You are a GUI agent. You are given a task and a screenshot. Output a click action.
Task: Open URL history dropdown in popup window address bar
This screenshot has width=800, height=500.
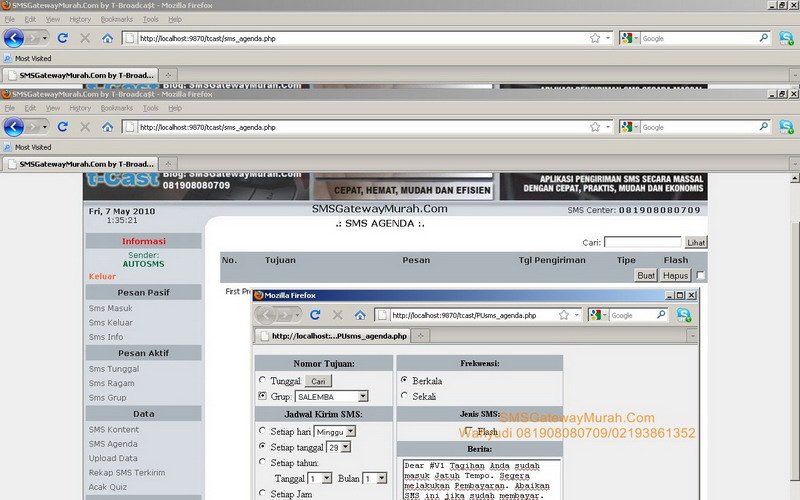point(577,315)
